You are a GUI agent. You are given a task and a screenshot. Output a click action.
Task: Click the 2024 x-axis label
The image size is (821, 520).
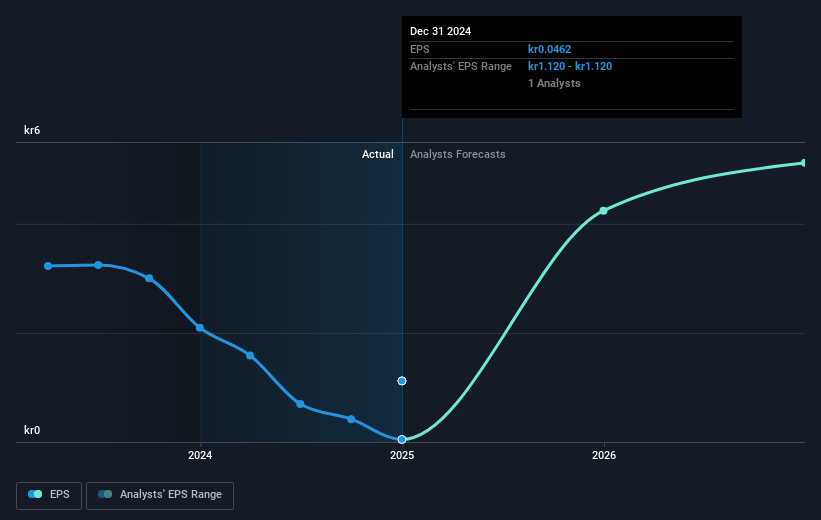point(200,455)
